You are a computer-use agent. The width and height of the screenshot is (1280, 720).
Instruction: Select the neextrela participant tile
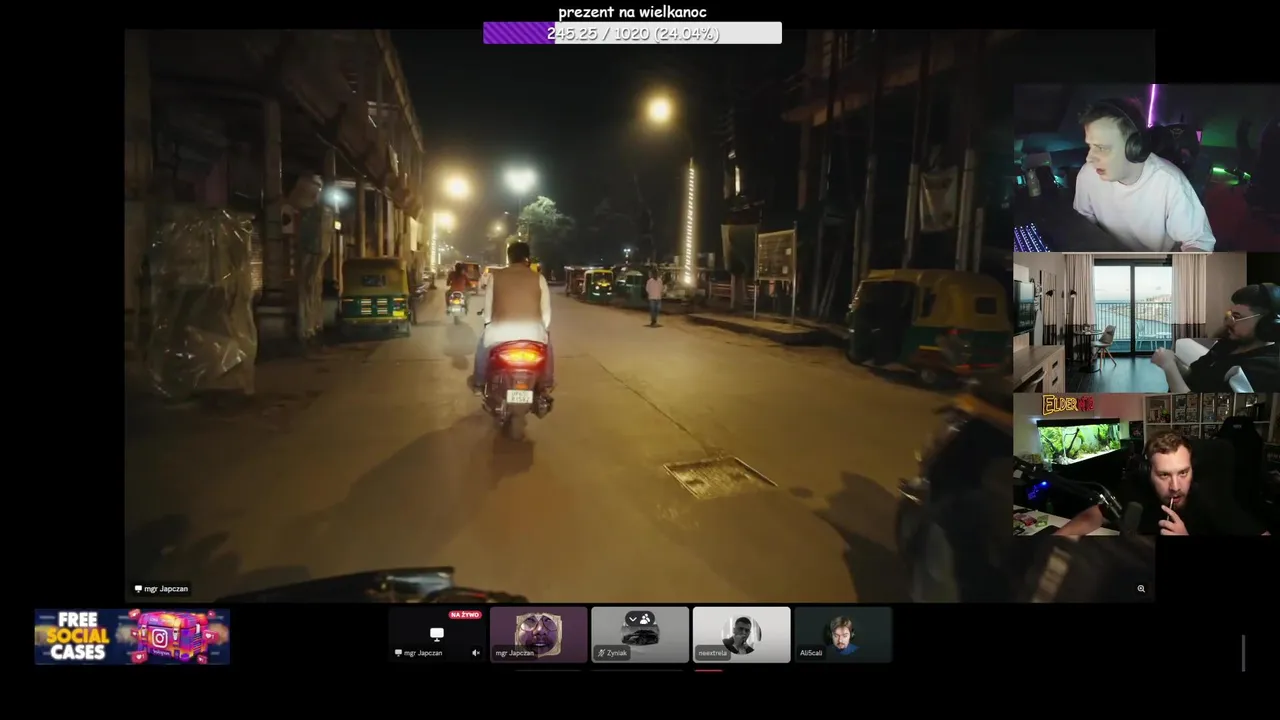tap(741, 634)
